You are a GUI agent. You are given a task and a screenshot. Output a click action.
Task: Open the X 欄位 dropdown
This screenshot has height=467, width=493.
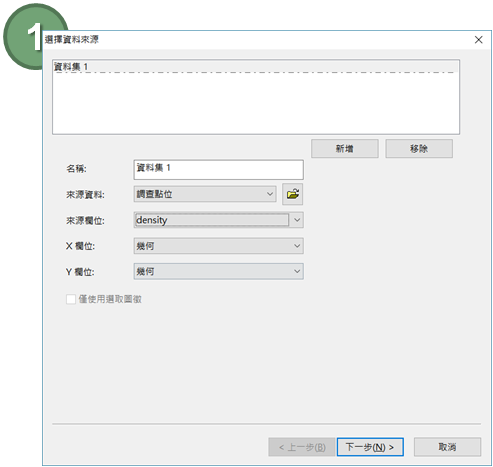pos(218,246)
